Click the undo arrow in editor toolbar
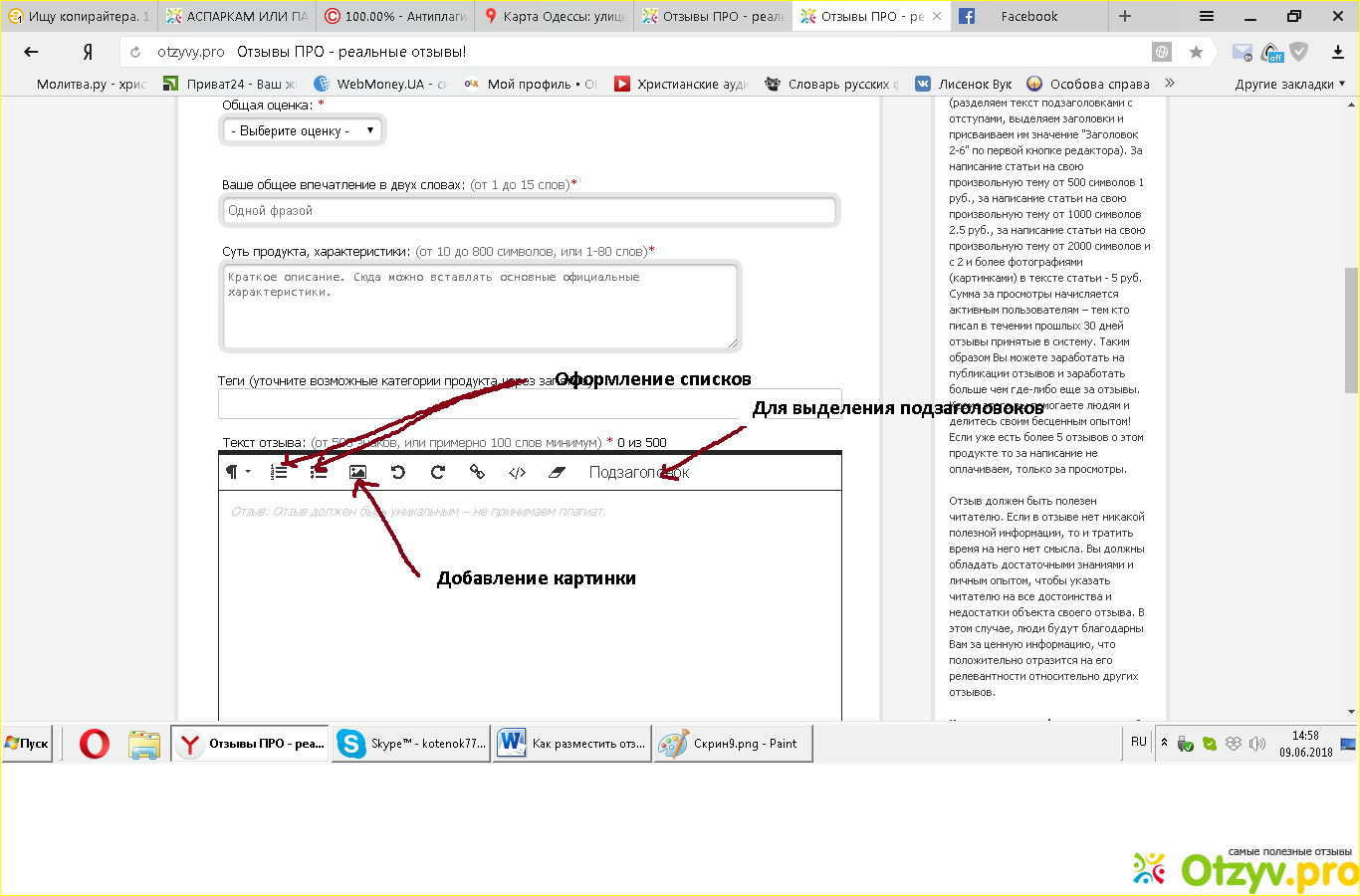Image resolution: width=1360 pixels, height=896 pixels. point(398,472)
